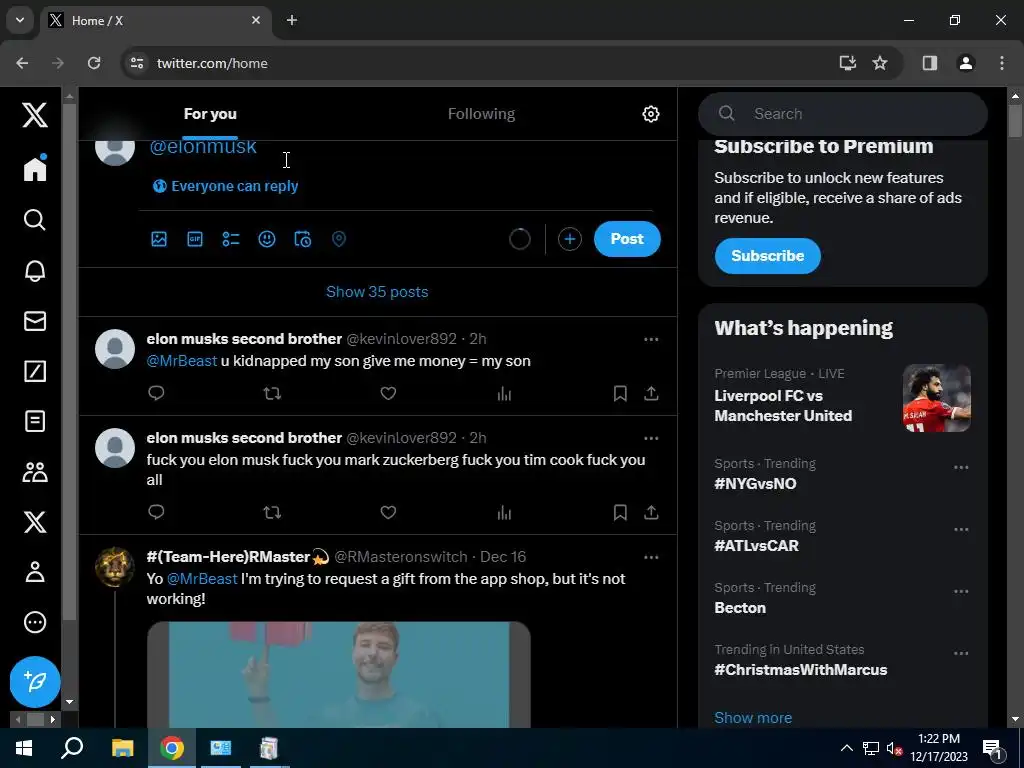Open the X logo at sidebar top
This screenshot has width=1024, height=768.
point(35,115)
